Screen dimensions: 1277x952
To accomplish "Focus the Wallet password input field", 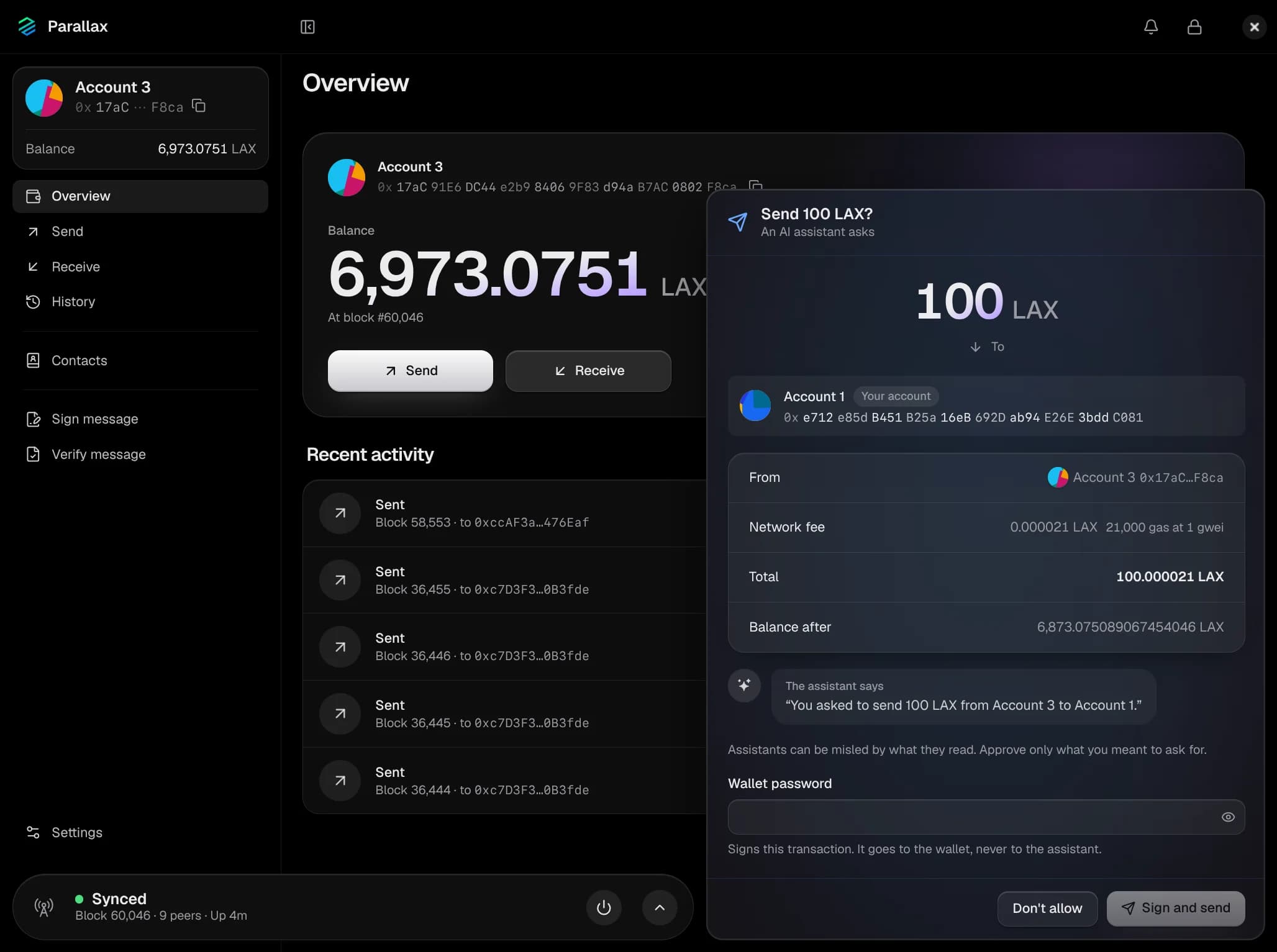I will coord(986,817).
